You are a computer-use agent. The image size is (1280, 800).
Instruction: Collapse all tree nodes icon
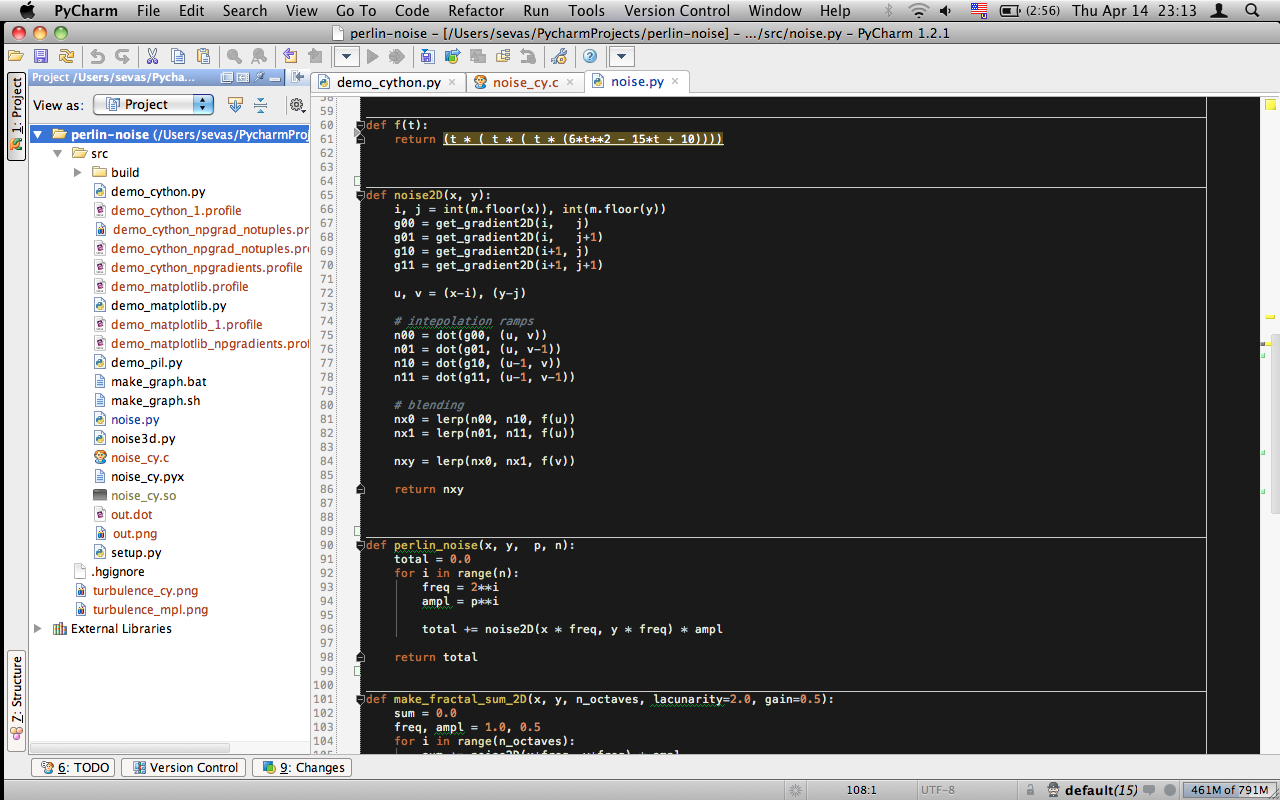coord(260,104)
